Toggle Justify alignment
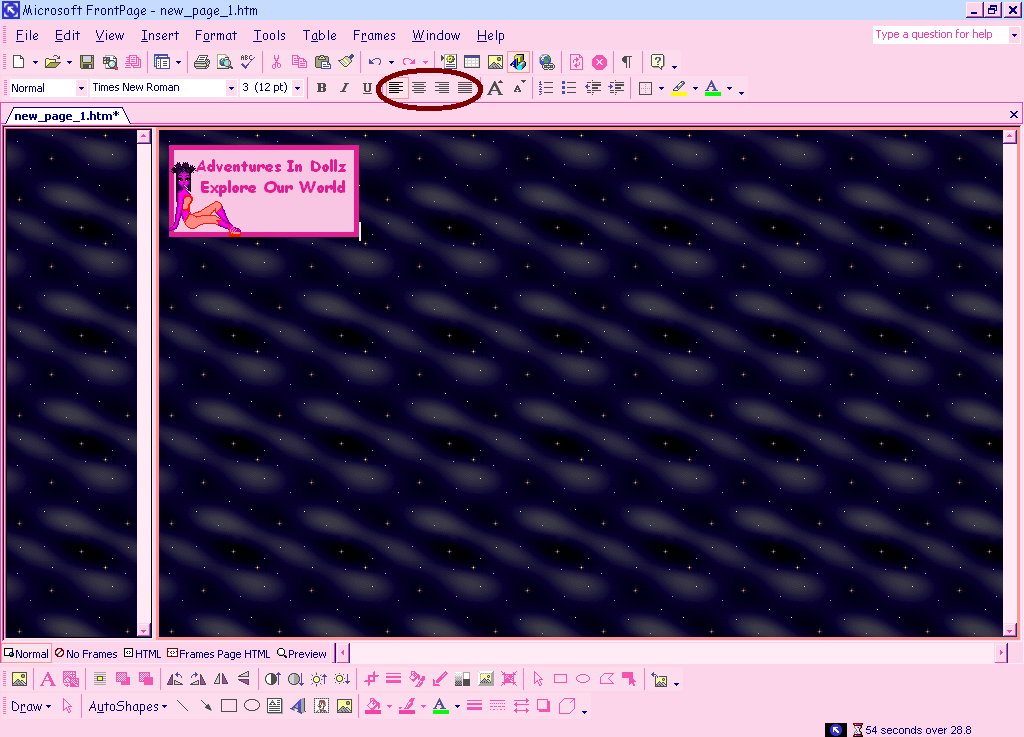1024x737 pixels. coord(465,87)
